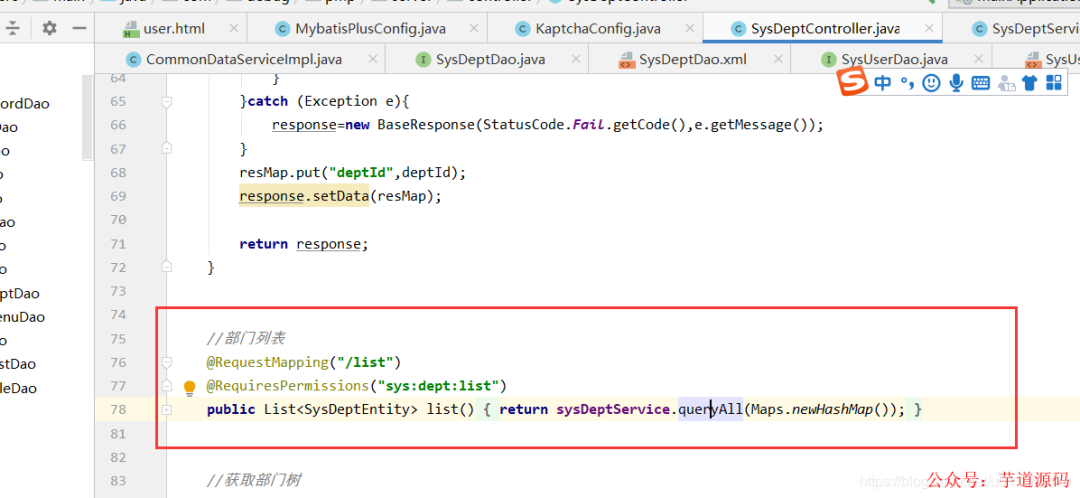Collapse the fold marker at line 76 @RequestMapping
1080x498 pixels.
pos(166,362)
